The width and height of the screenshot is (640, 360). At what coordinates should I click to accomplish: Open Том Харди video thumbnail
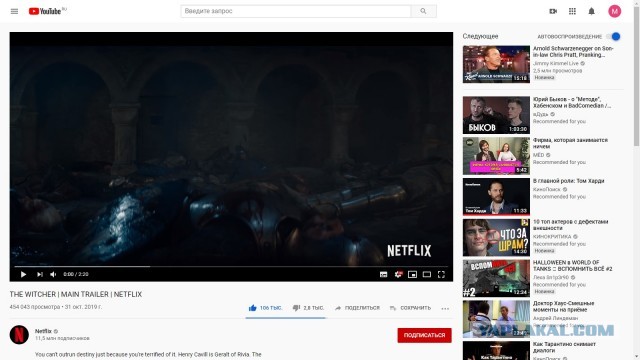(x=496, y=197)
